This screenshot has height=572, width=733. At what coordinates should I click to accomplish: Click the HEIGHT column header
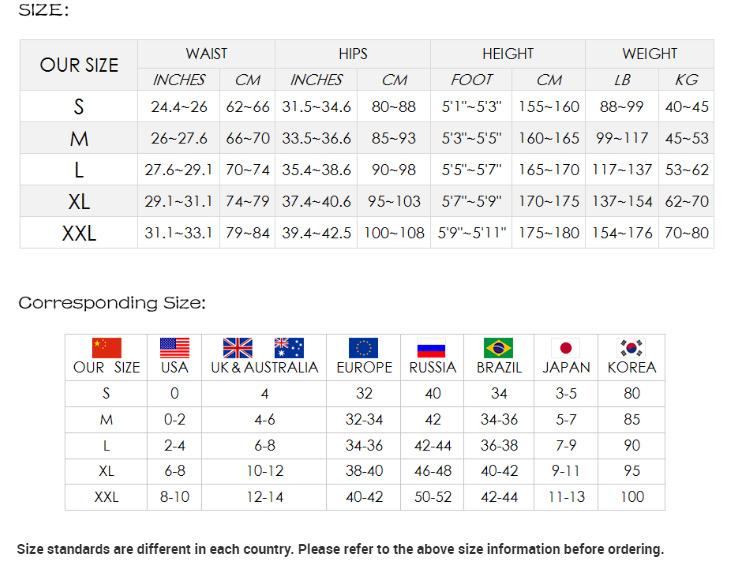[508, 54]
